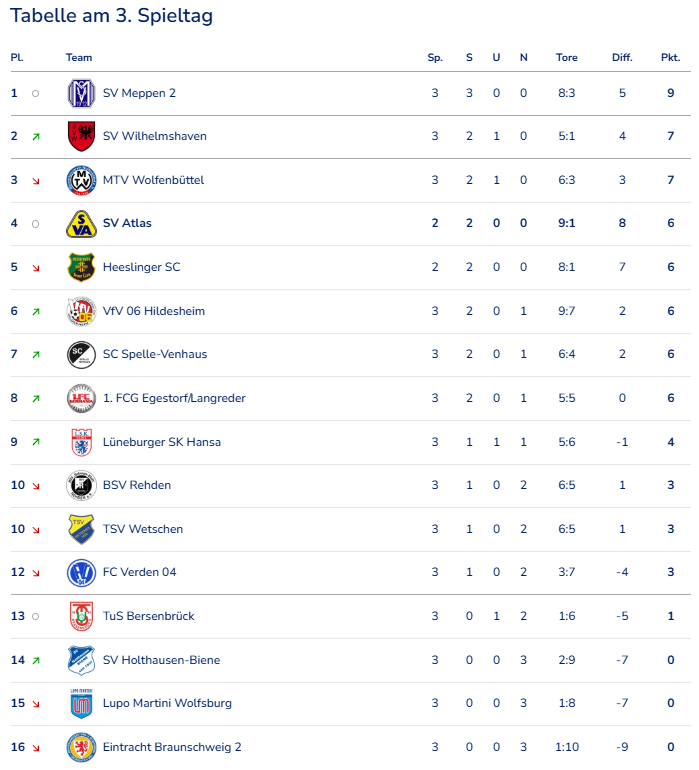Click the Eintracht Braunschweig 2 lion crest
Image resolution: width=699 pixels, height=770 pixels.
(81, 747)
